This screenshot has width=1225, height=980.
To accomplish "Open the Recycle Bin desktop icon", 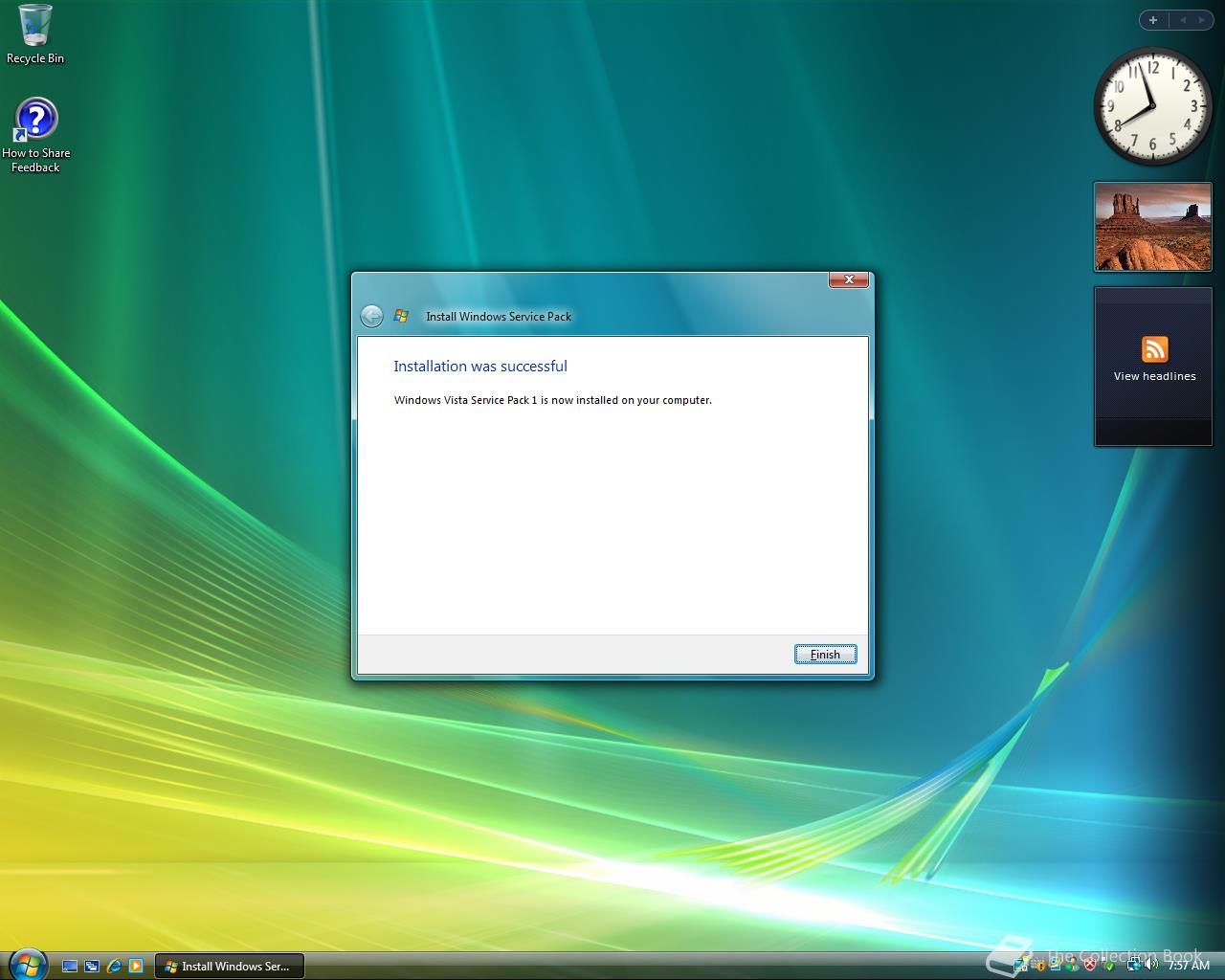I will (x=35, y=34).
